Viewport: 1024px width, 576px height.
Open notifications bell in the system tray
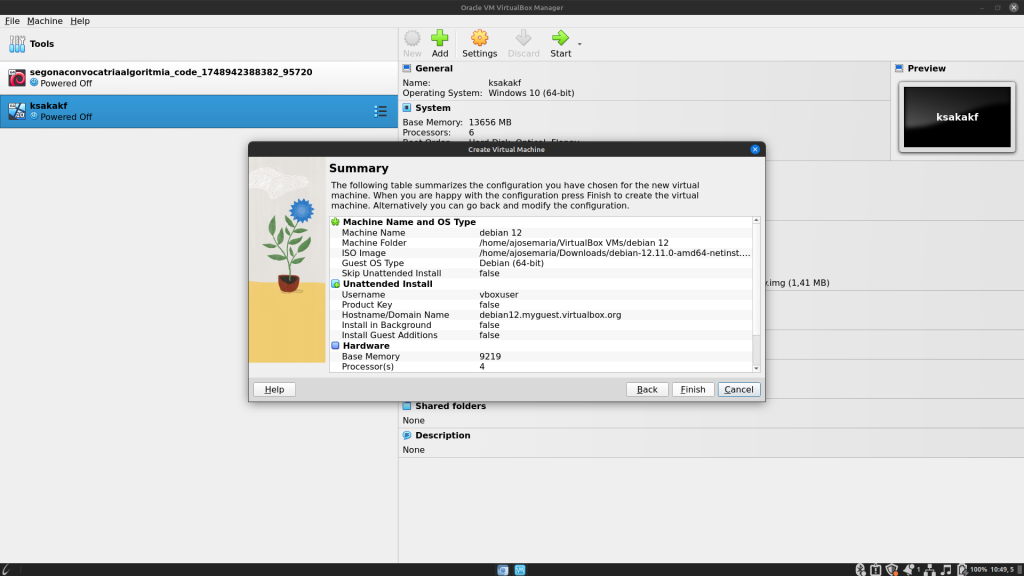click(908, 569)
